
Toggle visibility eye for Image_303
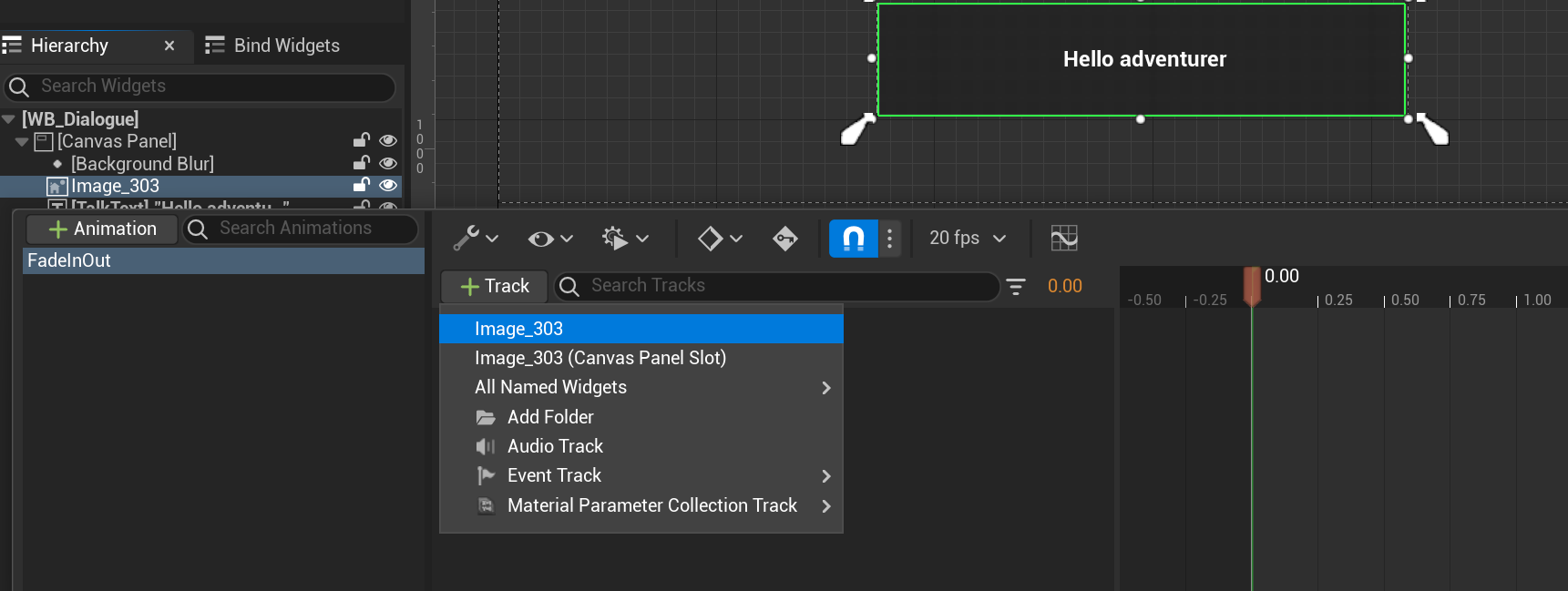tap(388, 186)
